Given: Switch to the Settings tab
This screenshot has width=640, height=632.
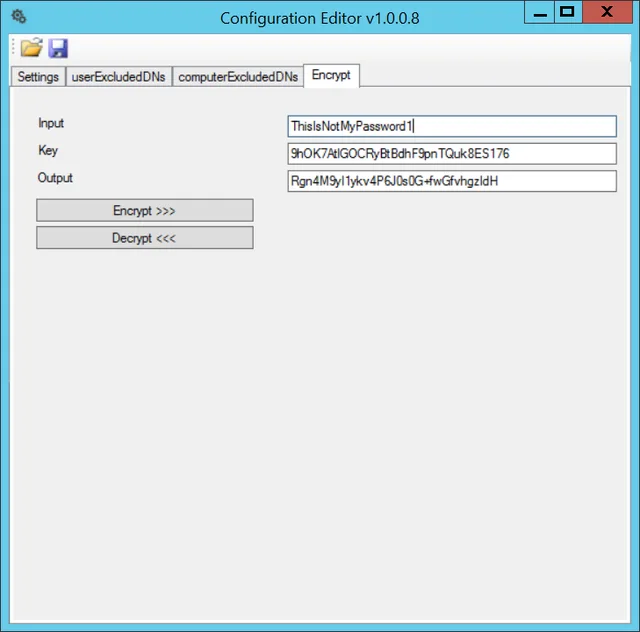Looking at the screenshot, I should click(38, 77).
